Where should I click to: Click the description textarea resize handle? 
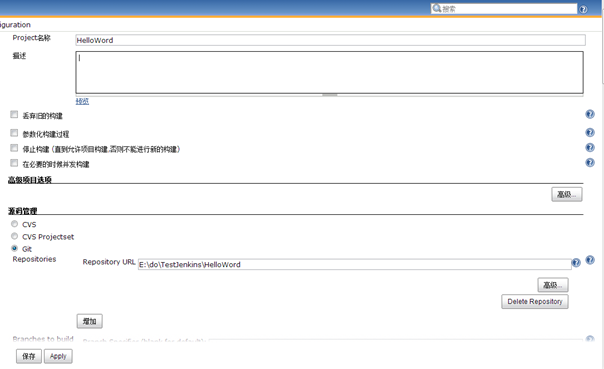pos(330,95)
